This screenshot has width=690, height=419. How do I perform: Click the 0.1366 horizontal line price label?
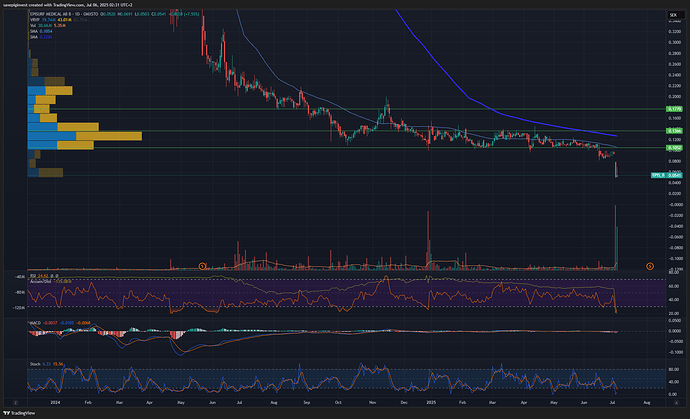tap(674, 131)
